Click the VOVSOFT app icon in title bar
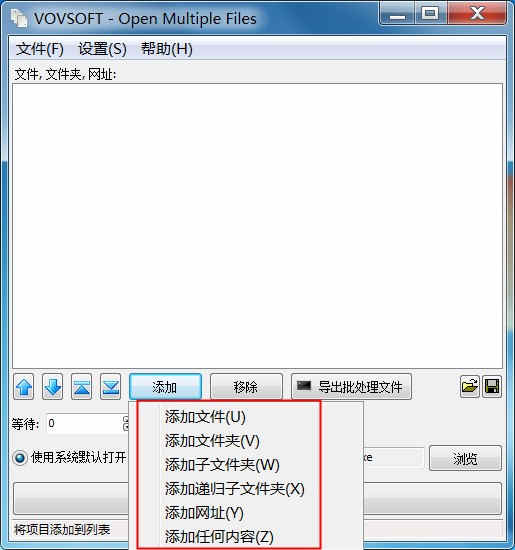Image resolution: width=515 pixels, height=550 pixels. click(x=19, y=18)
